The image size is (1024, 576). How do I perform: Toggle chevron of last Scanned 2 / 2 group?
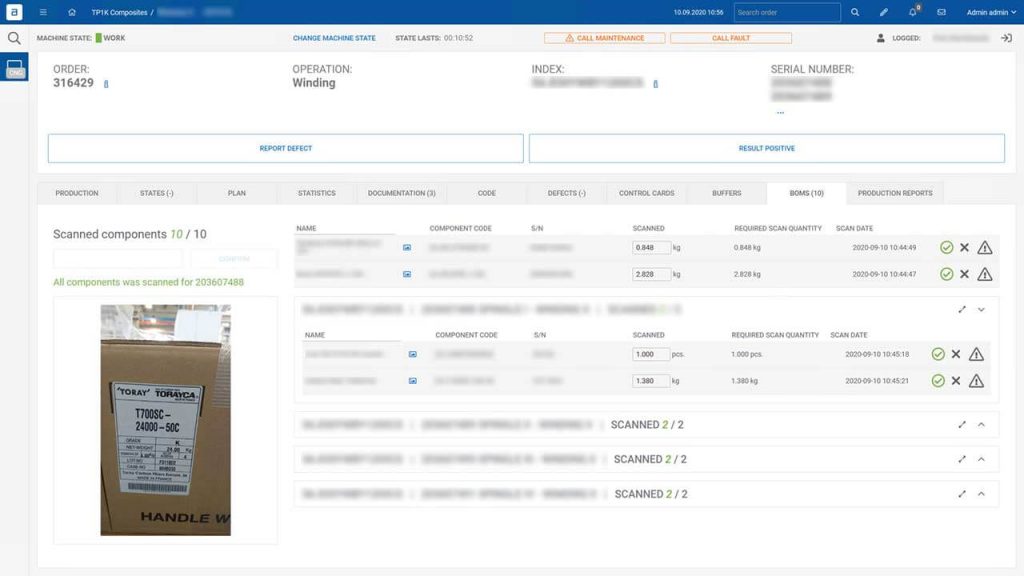pos(981,494)
